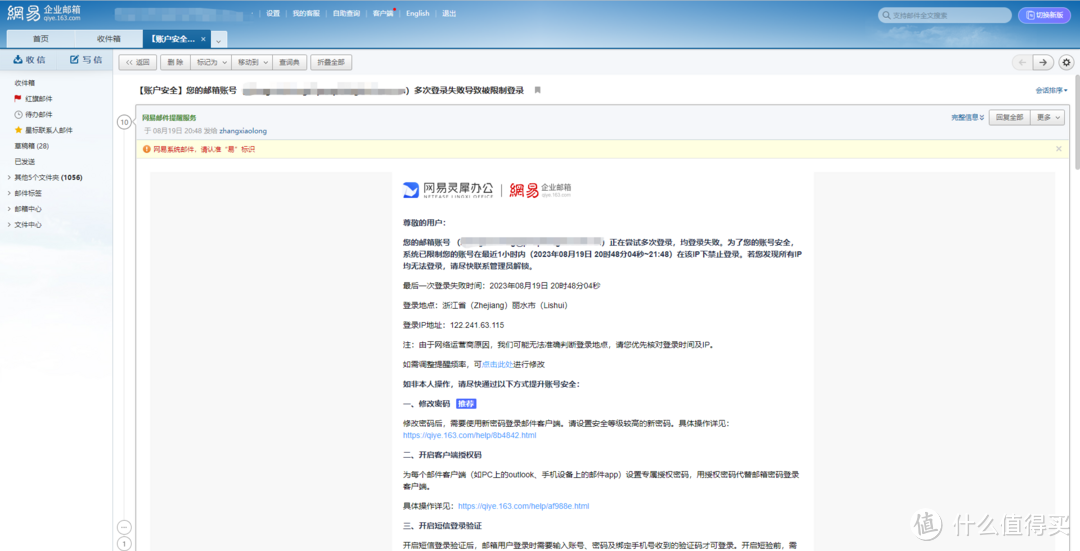1080x551 pixels.
Task: Click recipient name zhangxiaolong
Action: [243, 131]
